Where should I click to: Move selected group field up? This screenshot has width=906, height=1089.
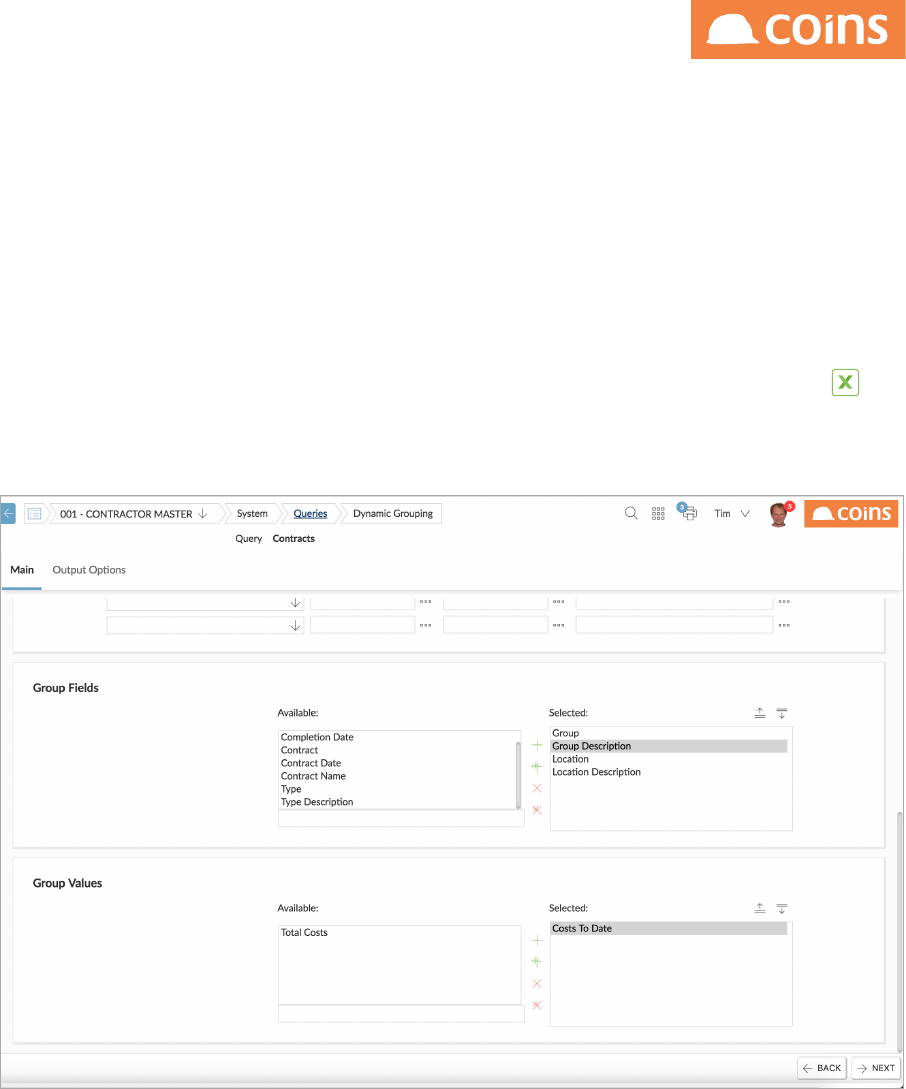(760, 713)
